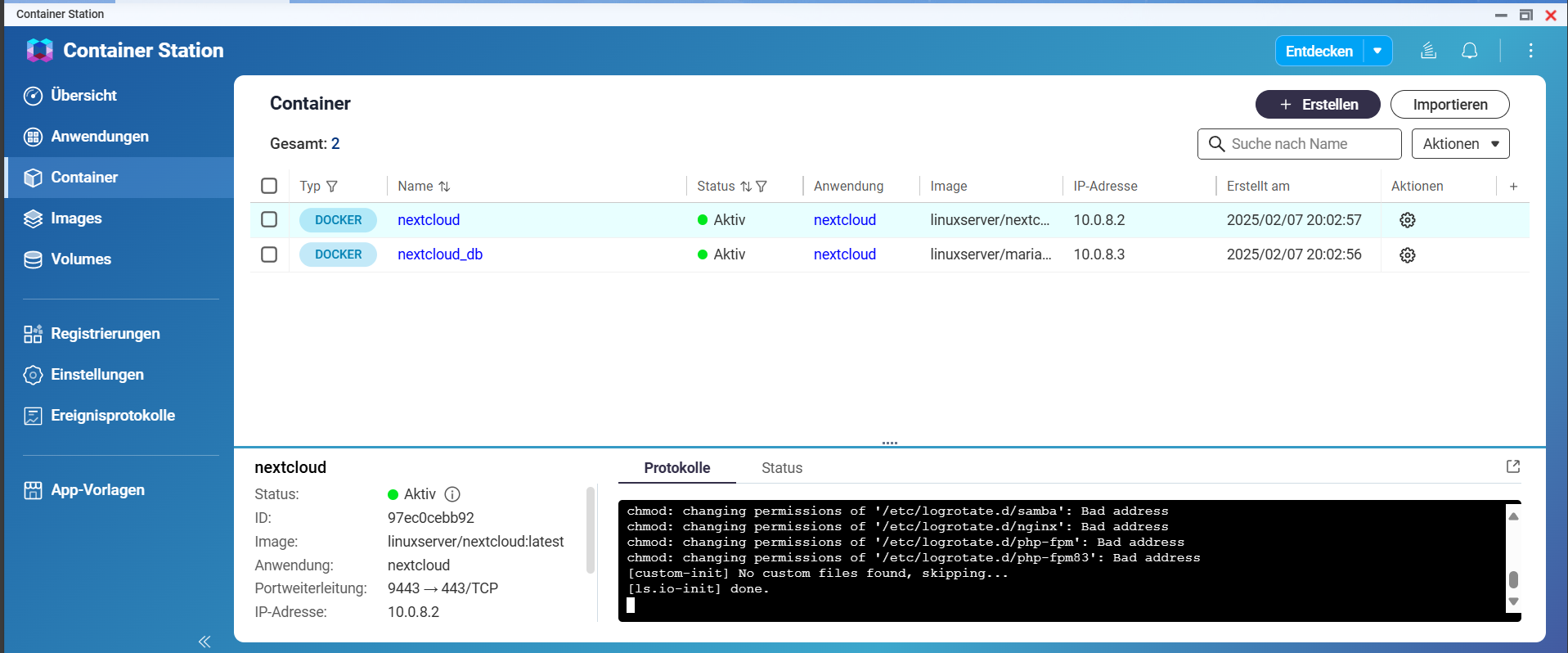1568x653 pixels.
Task: Open nextcloud application link in nextcloud_db row
Action: [845, 254]
